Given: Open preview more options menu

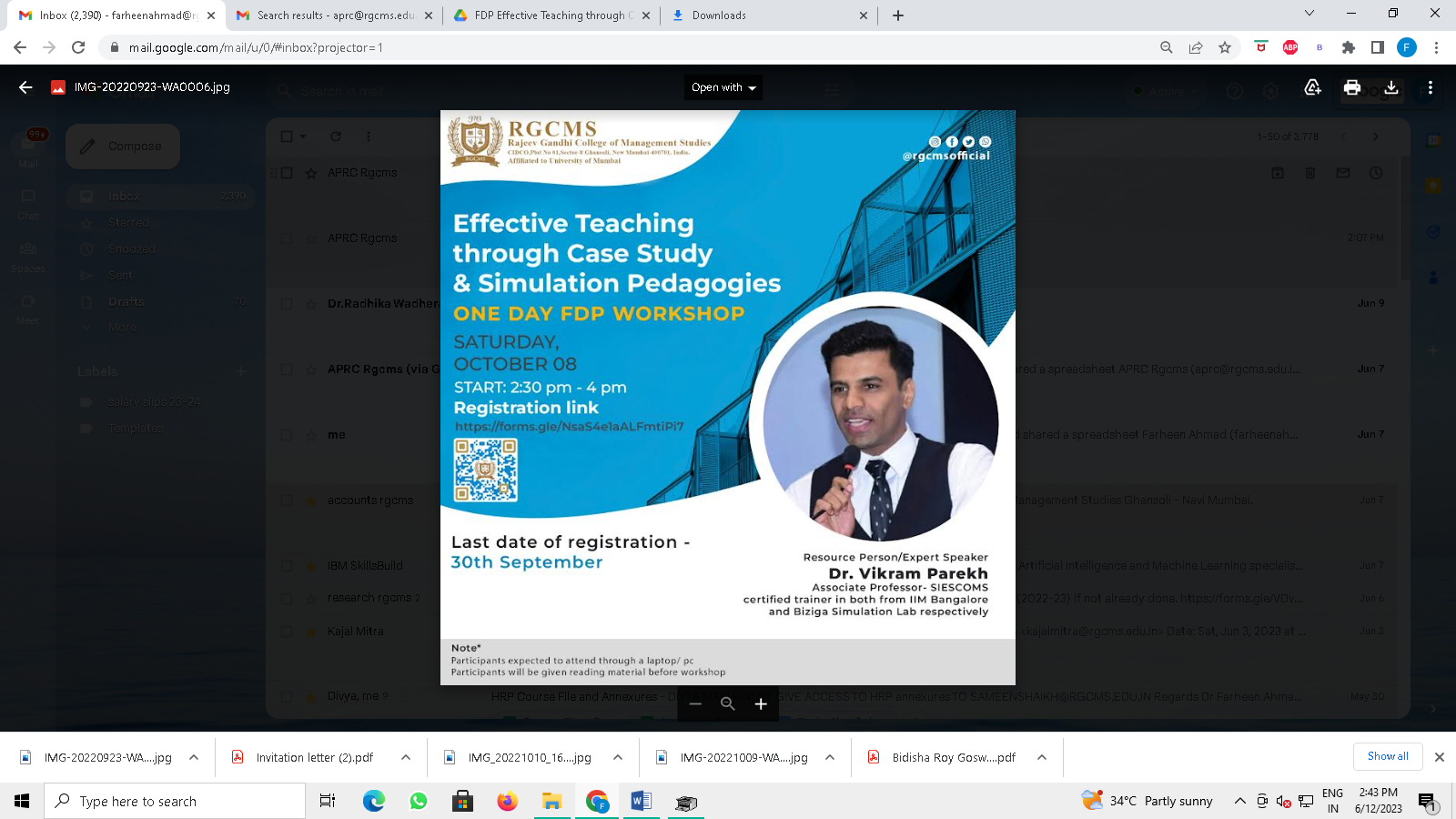Looking at the screenshot, I should [x=1431, y=87].
